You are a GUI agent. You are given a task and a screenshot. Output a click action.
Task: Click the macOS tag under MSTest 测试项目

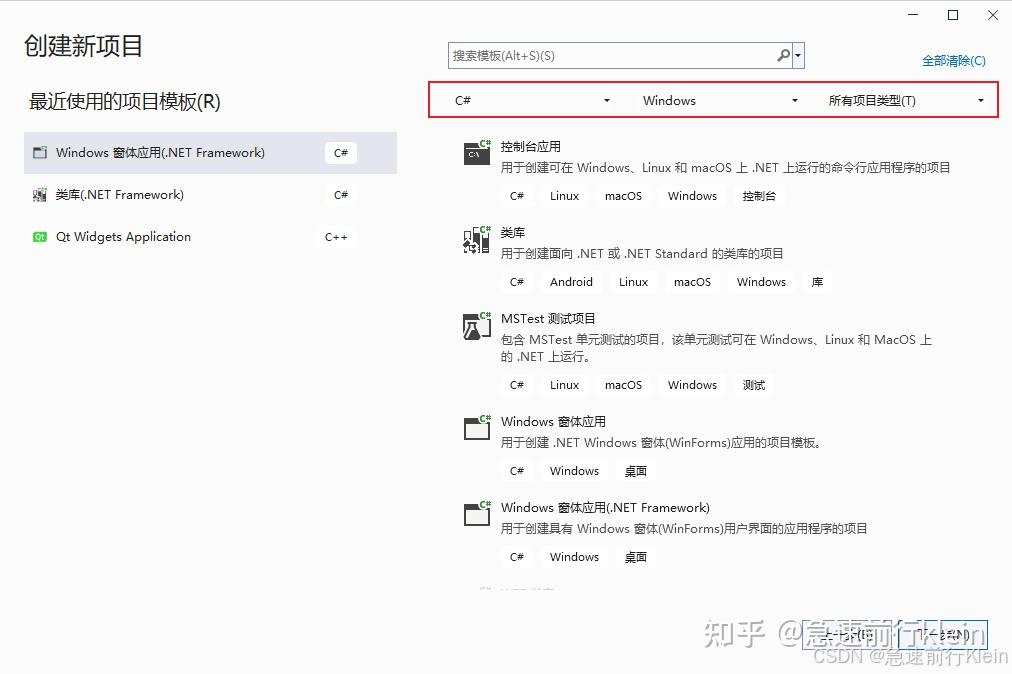coord(623,385)
